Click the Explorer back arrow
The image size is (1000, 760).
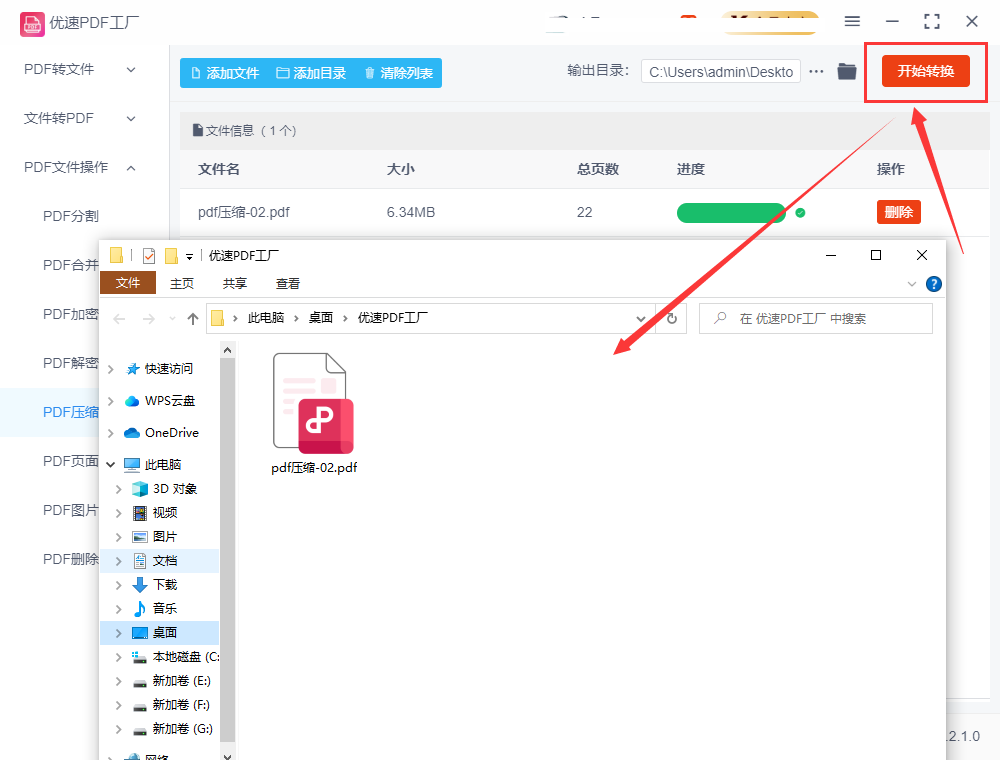(119, 319)
